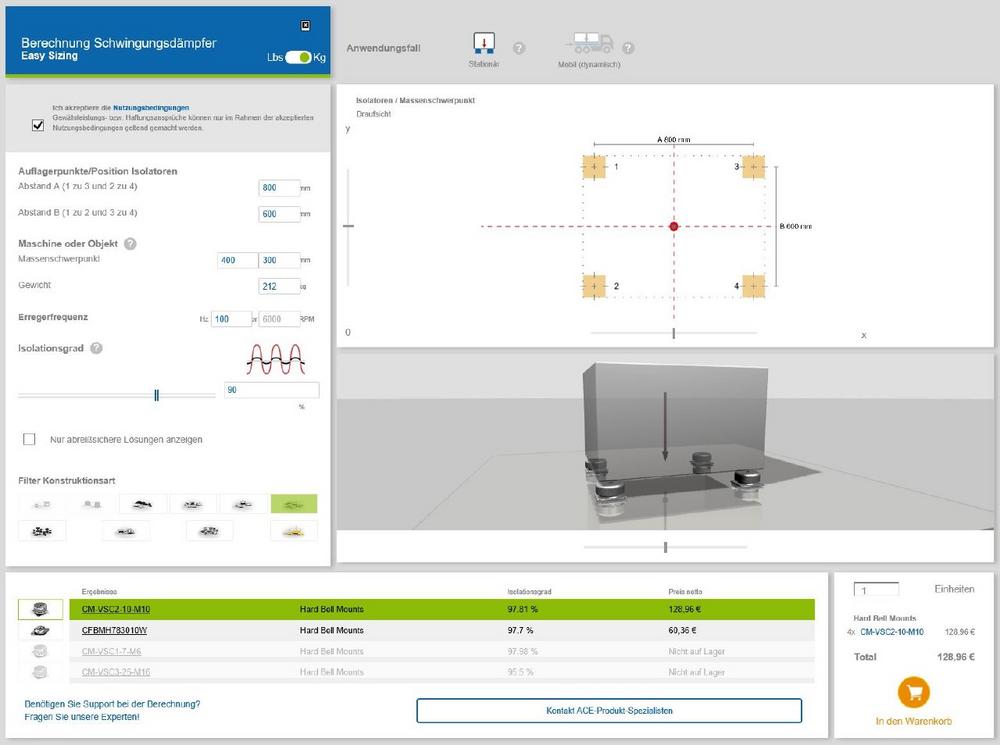Open help icon next to Maschine oder Objekt
The height and width of the screenshot is (745, 1000).
(130, 244)
